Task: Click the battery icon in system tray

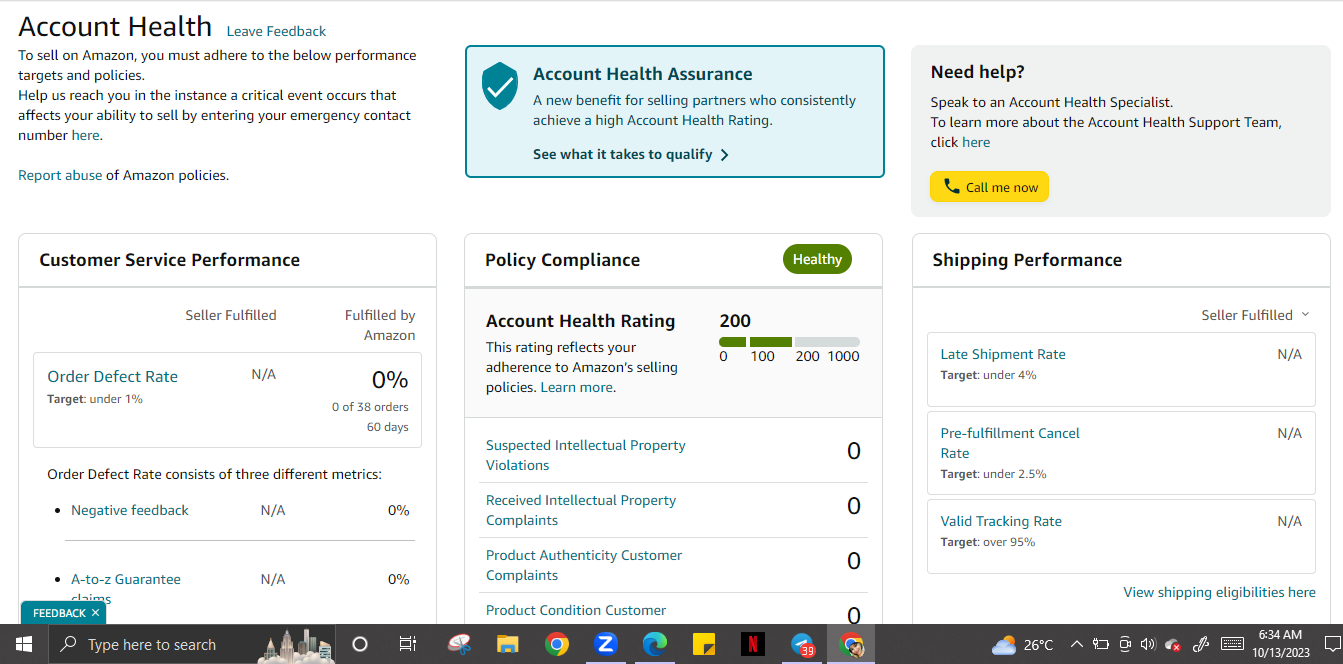Action: pos(1101,644)
